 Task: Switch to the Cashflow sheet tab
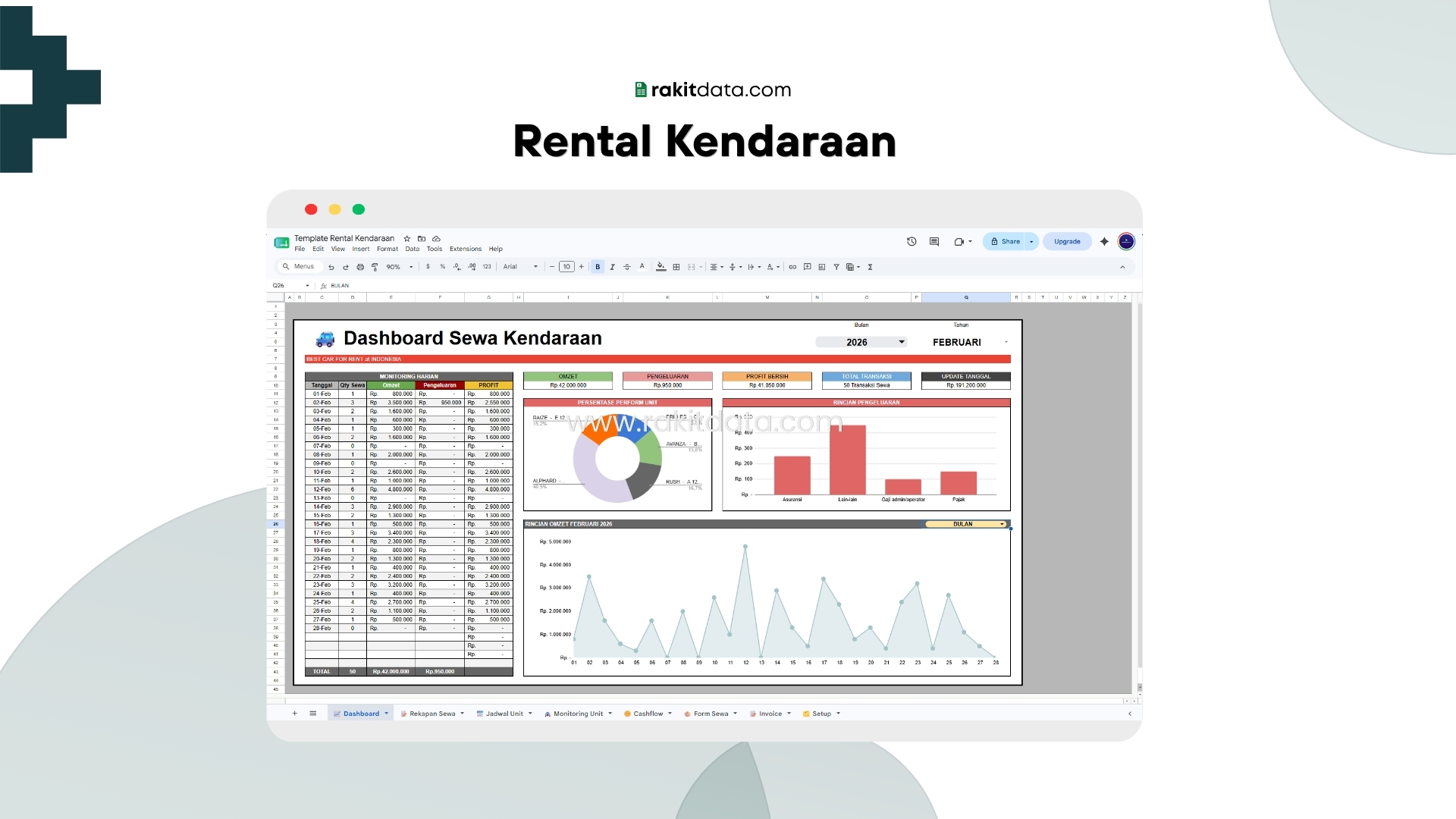(648, 714)
